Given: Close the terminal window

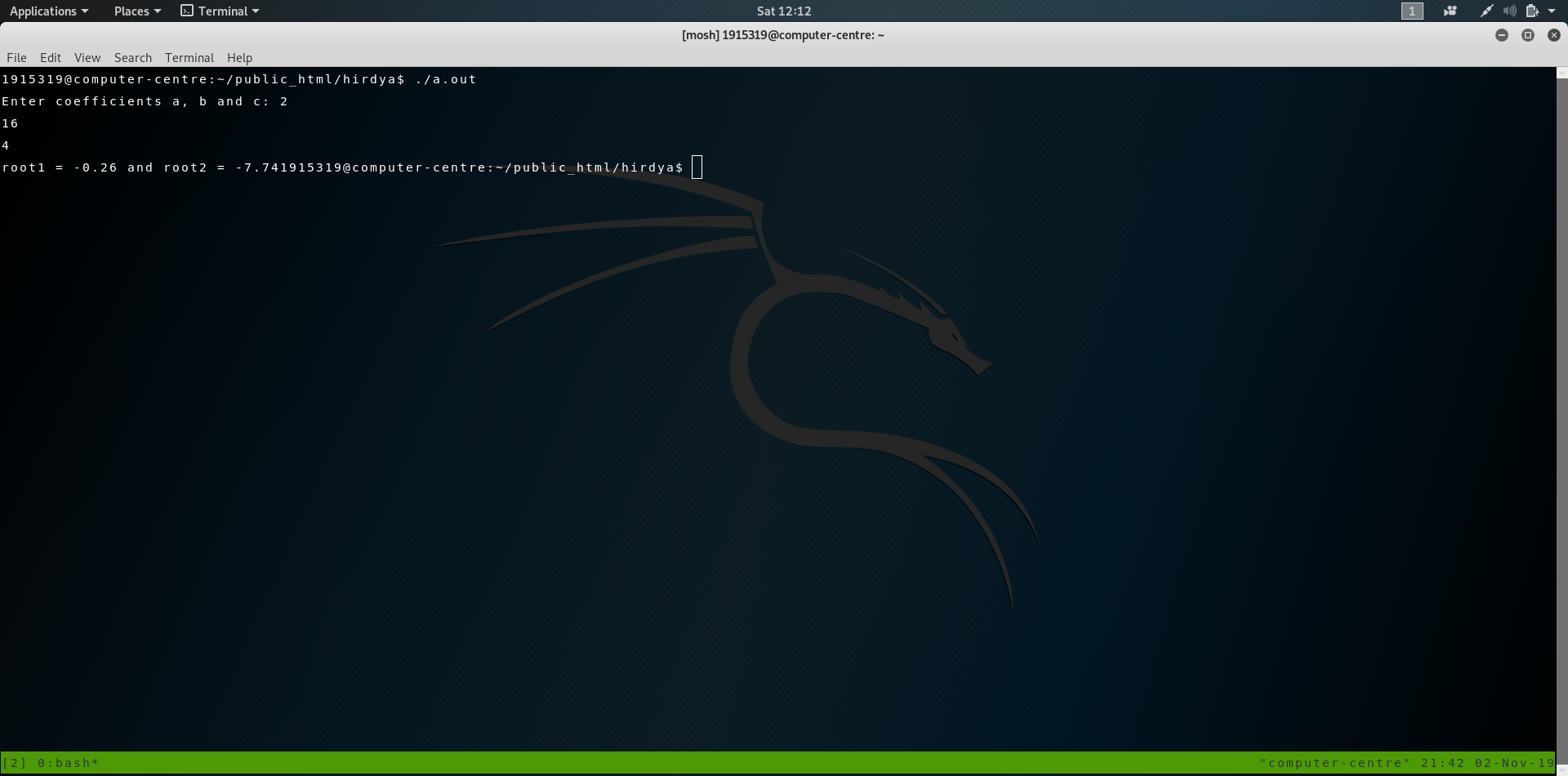Looking at the screenshot, I should [x=1554, y=35].
